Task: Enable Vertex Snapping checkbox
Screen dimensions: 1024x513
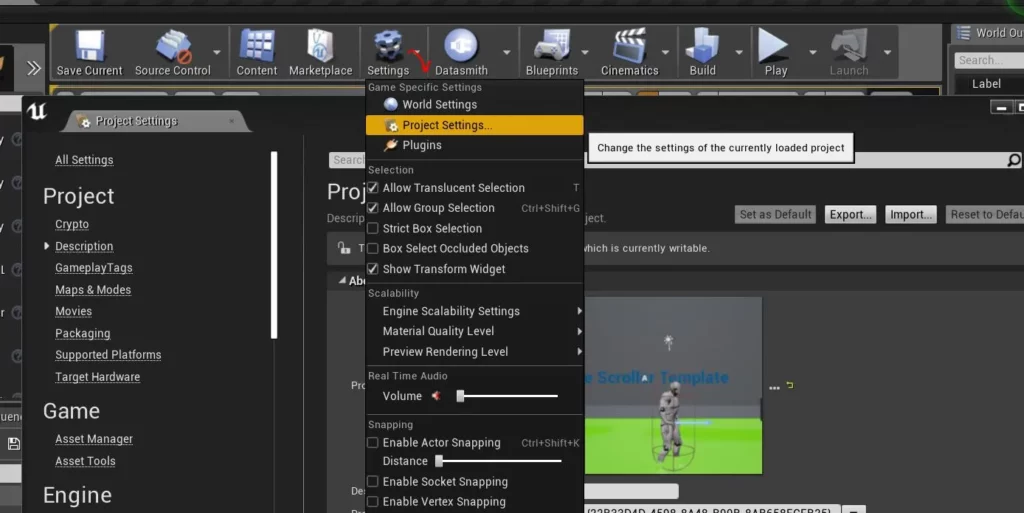Action: click(x=373, y=501)
